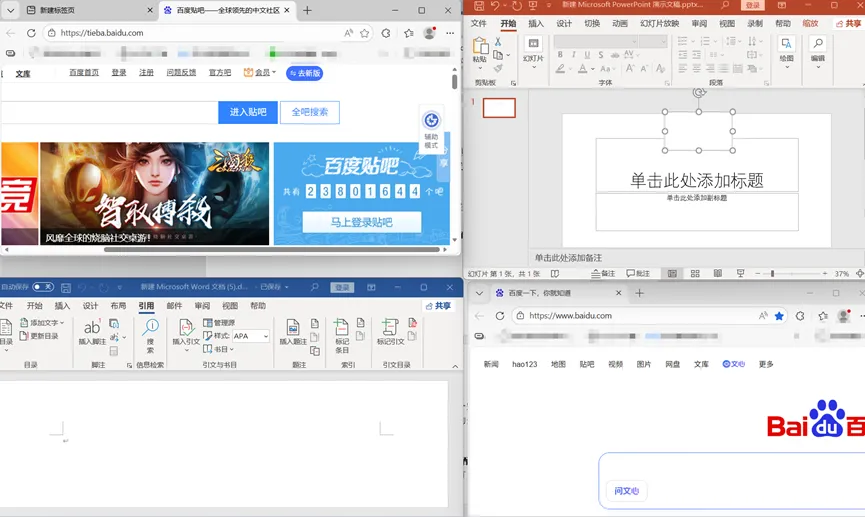Click the vertical scrollbar thumb on Tieba page
The image size is (865, 517).
(x=455, y=82)
